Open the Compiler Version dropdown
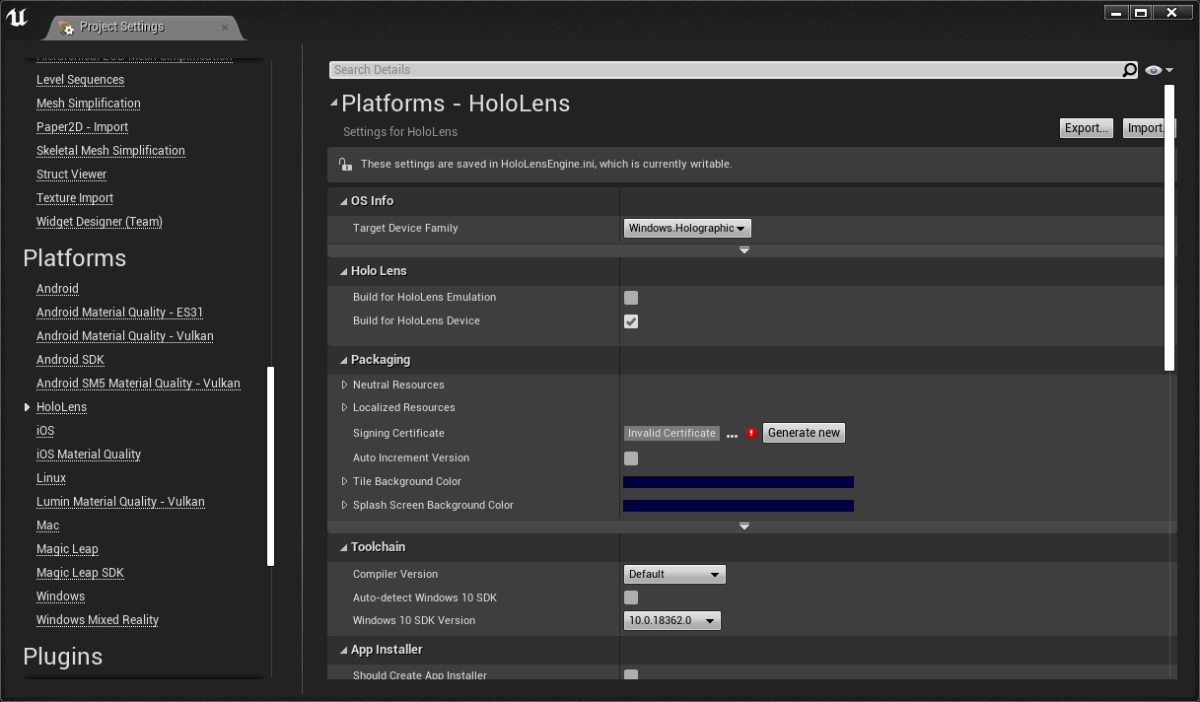This screenshot has width=1200, height=702. click(x=675, y=574)
